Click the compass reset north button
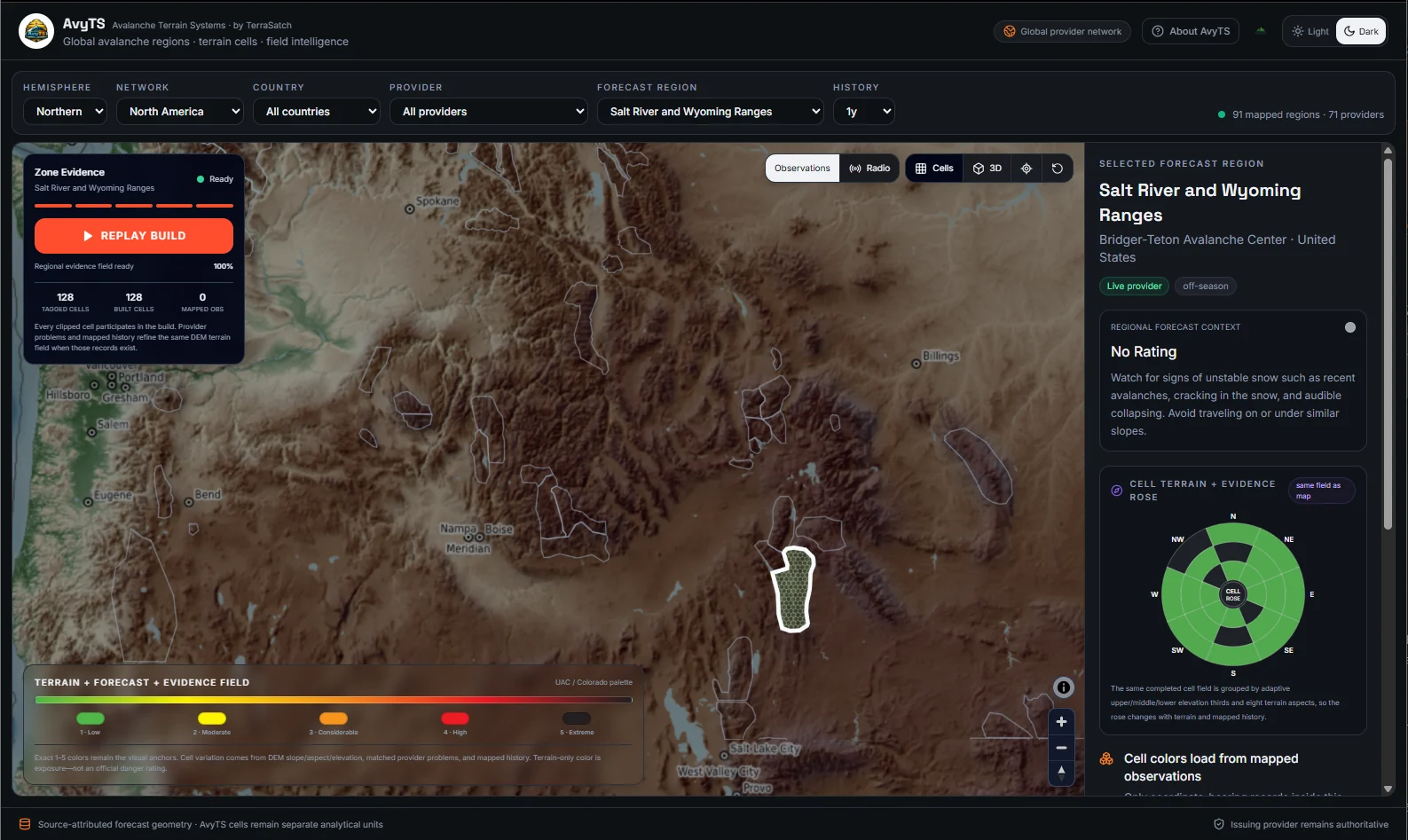This screenshot has width=1408, height=840. (1061, 773)
